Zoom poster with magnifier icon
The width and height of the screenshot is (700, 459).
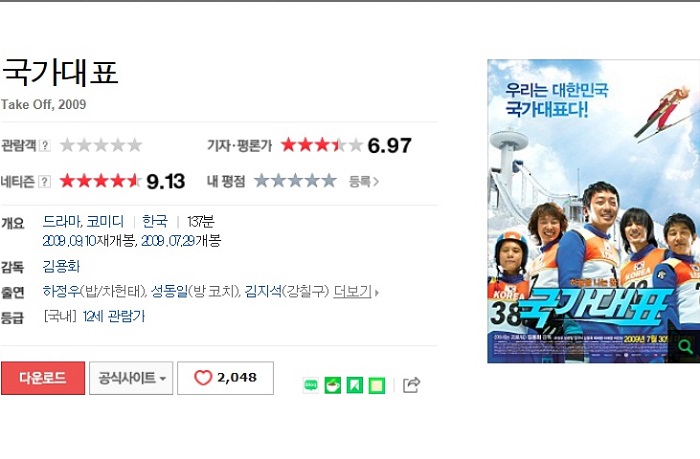(x=685, y=346)
